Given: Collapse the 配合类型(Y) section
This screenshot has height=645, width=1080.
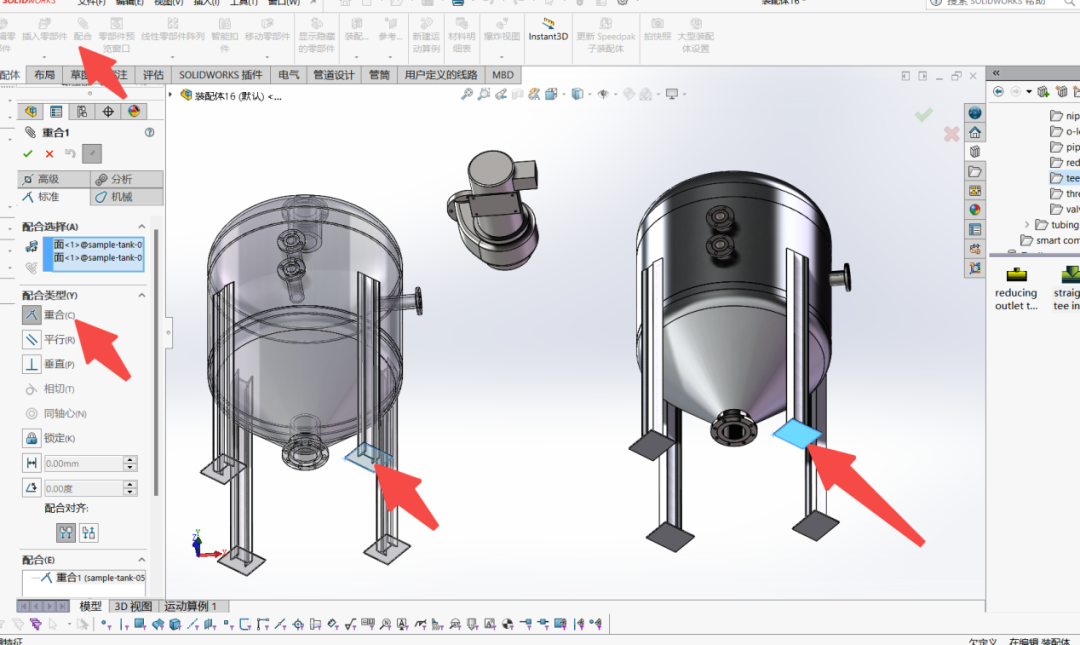Looking at the screenshot, I should point(142,295).
